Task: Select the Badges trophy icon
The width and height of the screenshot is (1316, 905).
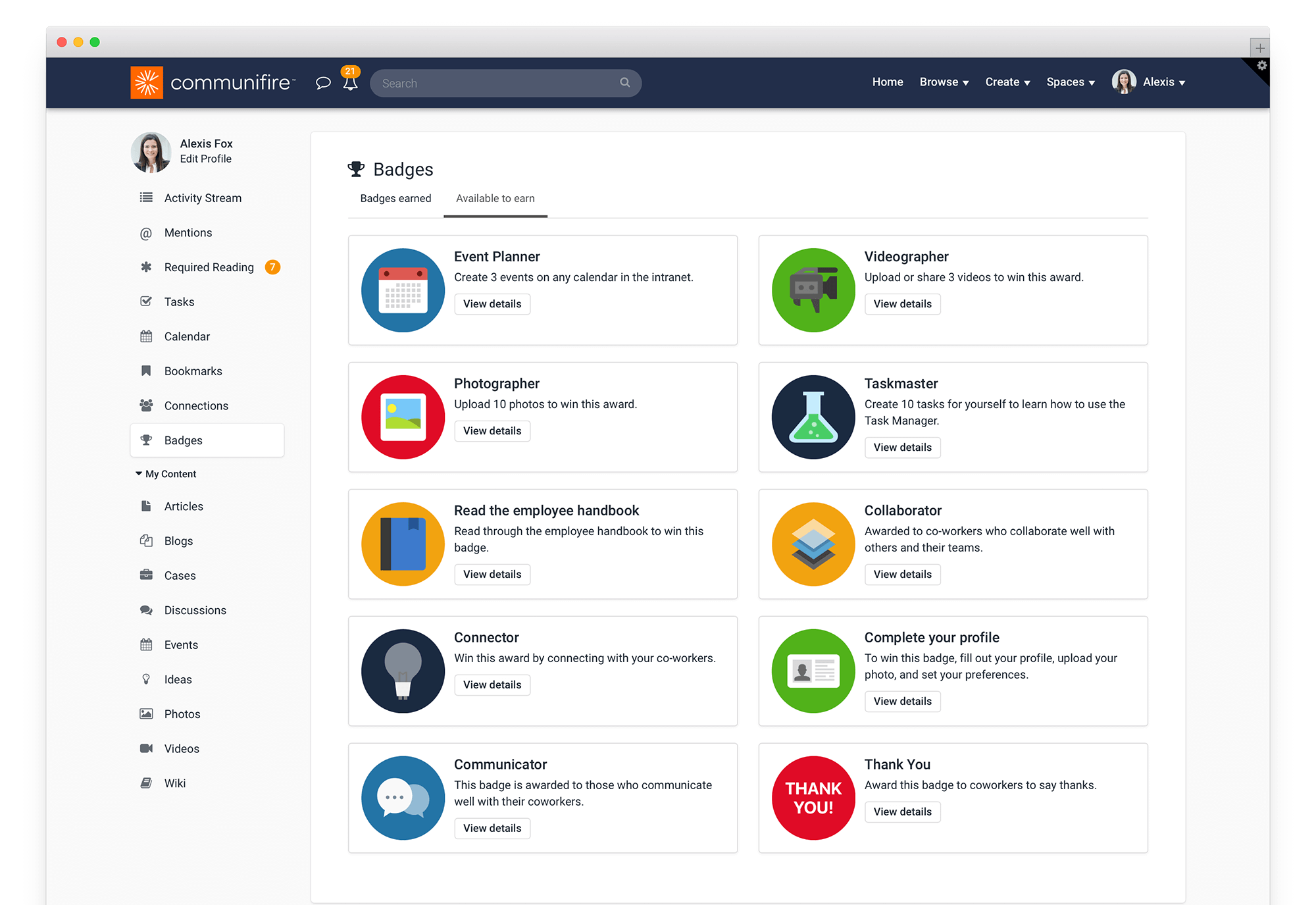Action: coord(147,440)
